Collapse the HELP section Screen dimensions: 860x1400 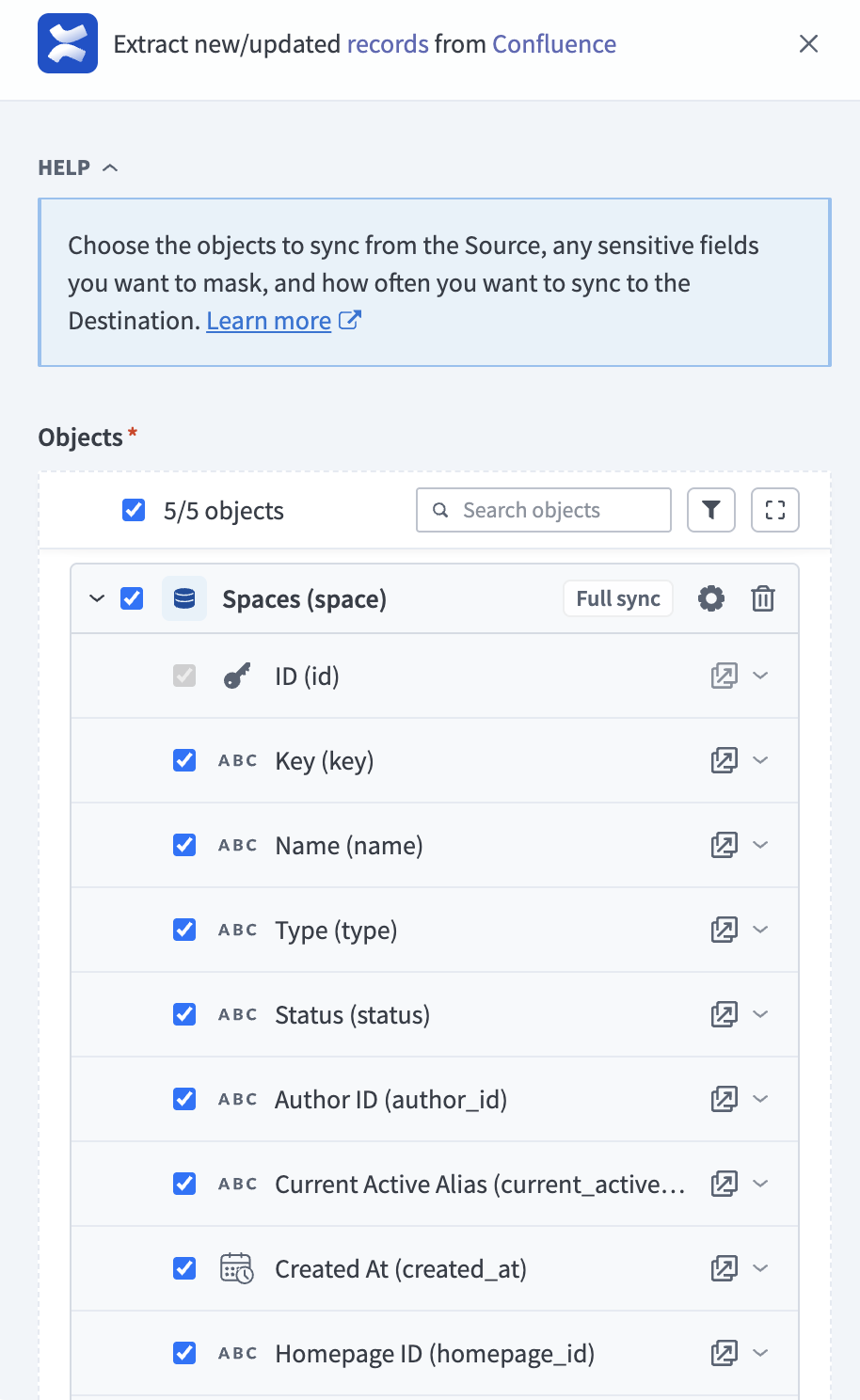click(78, 167)
